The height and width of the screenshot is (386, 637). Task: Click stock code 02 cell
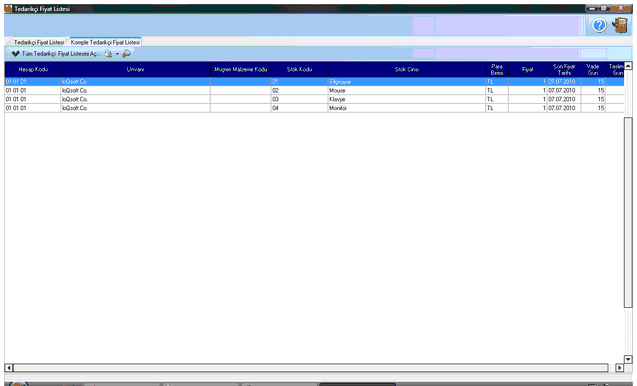(299, 91)
